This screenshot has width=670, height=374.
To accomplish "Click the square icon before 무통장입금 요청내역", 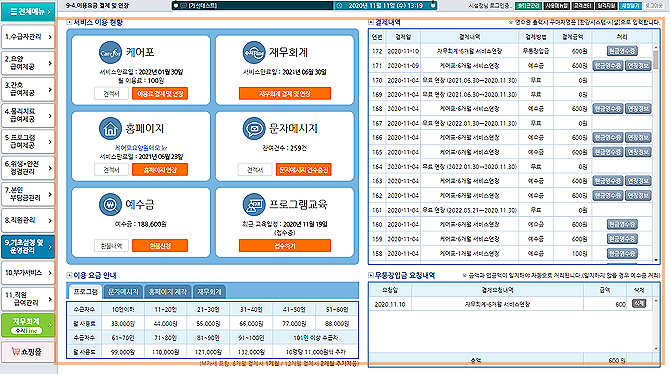I will pos(370,275).
